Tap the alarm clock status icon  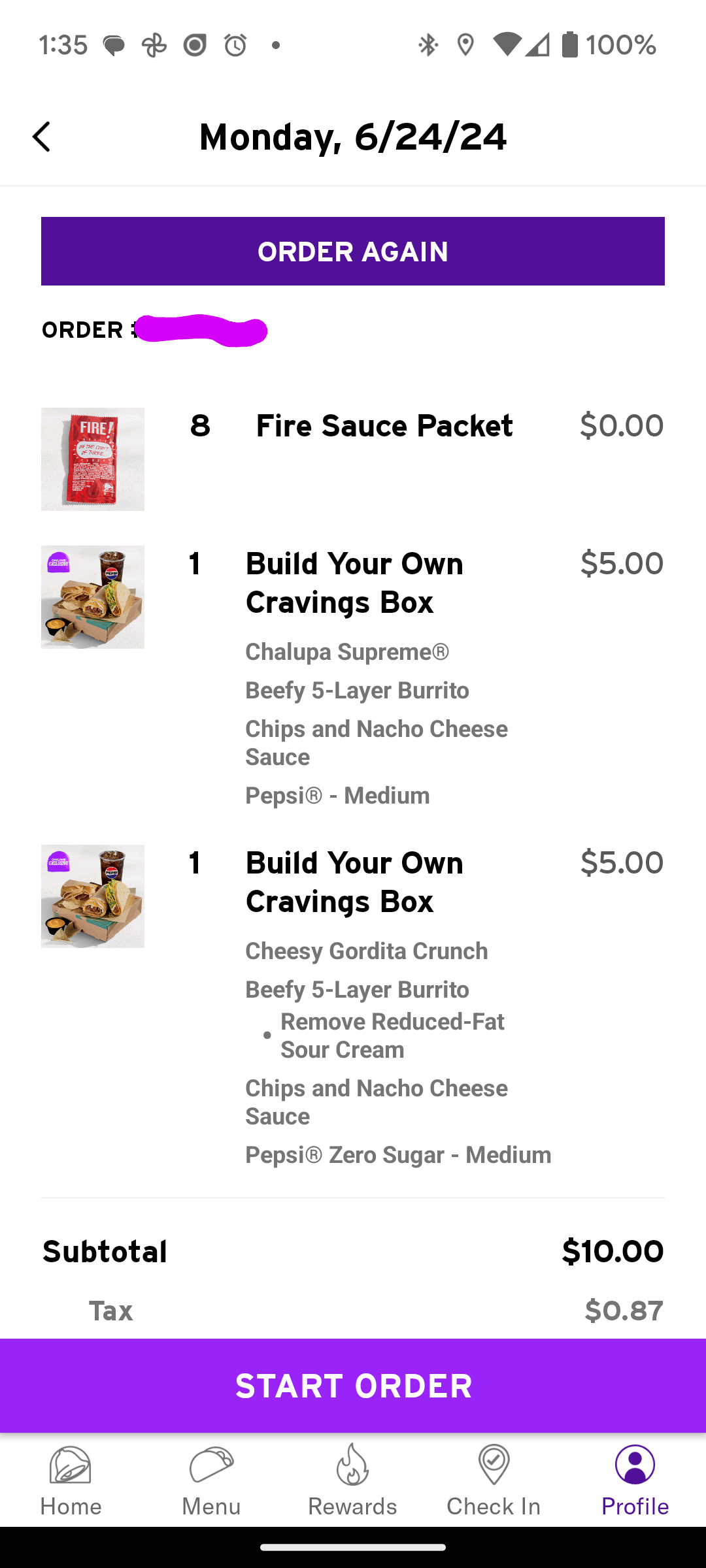coord(235,45)
